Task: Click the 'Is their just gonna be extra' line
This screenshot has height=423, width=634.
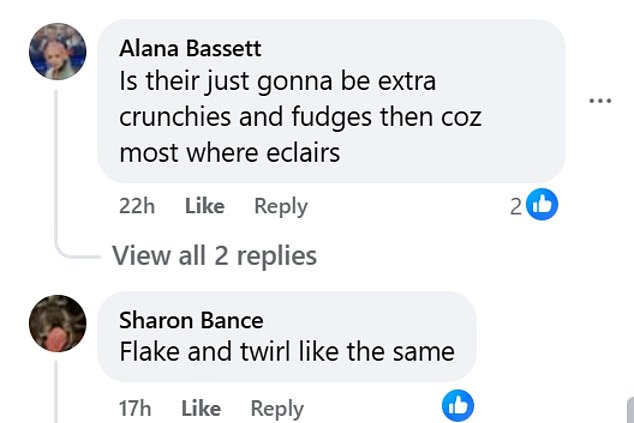Action: click(277, 80)
